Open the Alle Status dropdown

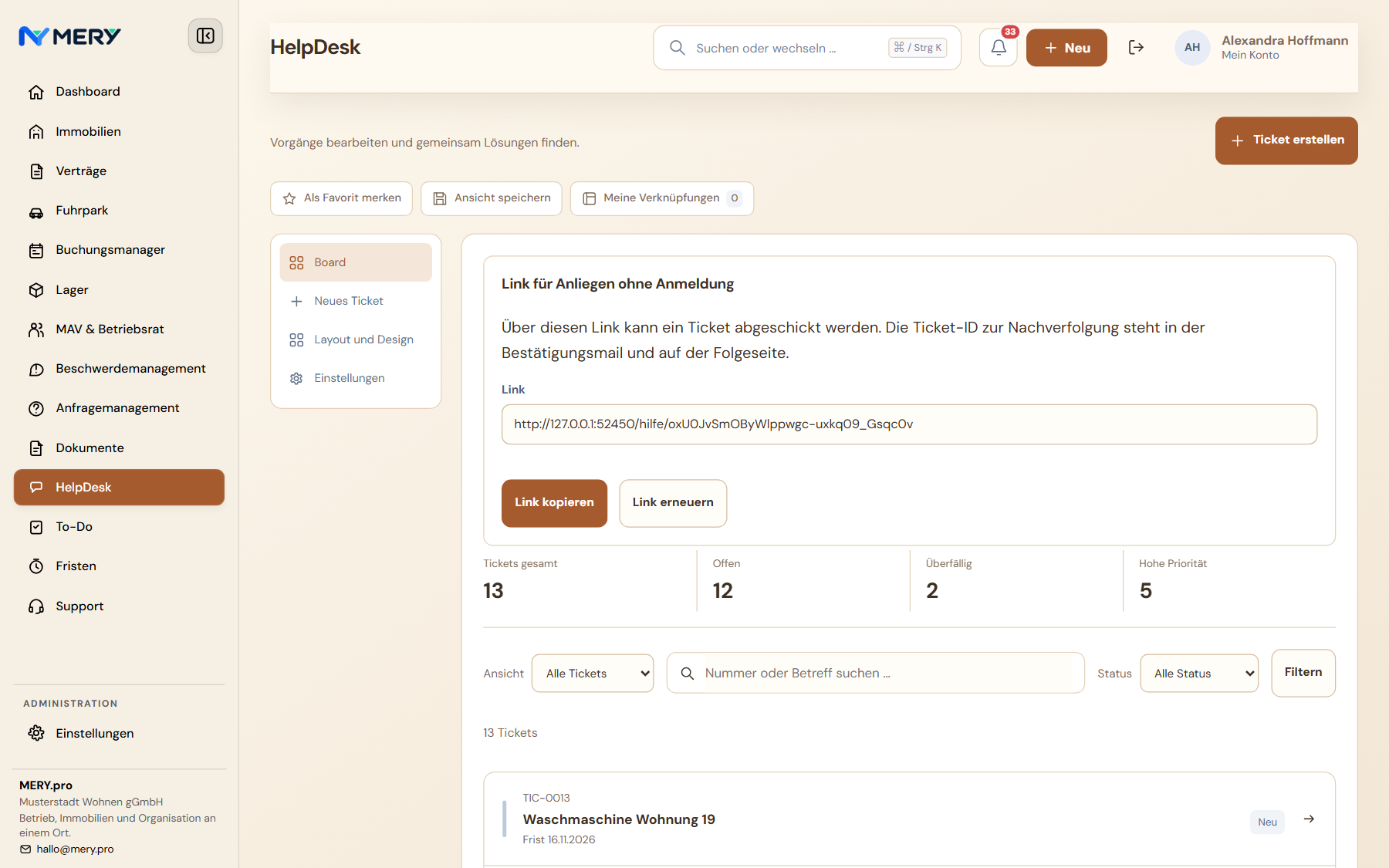click(1199, 674)
